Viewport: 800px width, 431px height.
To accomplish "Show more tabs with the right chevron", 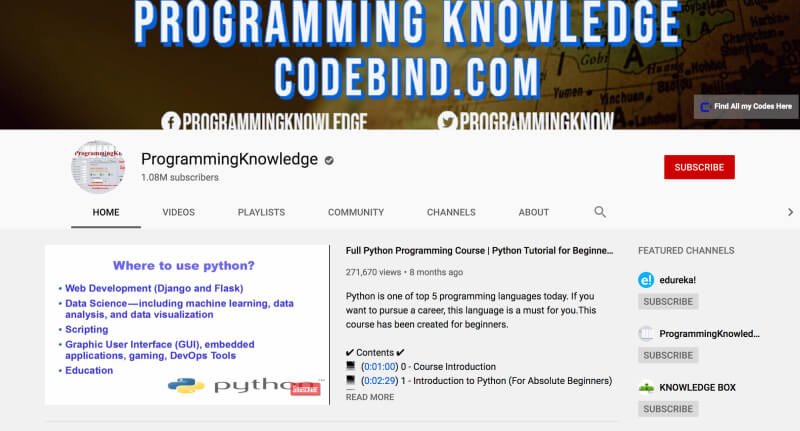I will 790,212.
